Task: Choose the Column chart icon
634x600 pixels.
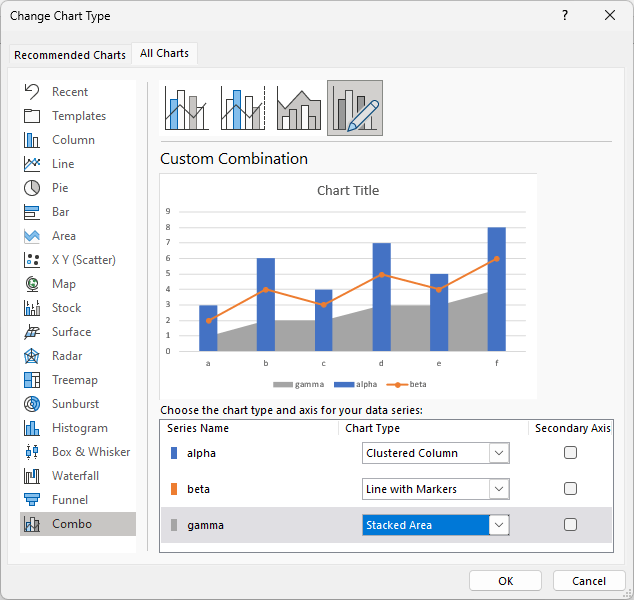Action: click(x=32, y=140)
